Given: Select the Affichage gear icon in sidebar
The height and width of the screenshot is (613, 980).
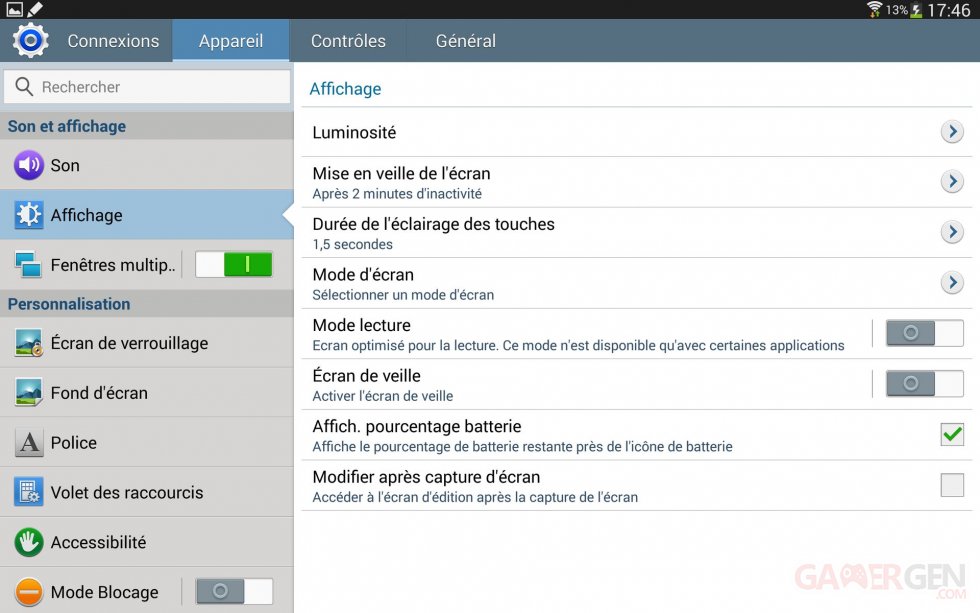Looking at the screenshot, I should pos(29,215).
